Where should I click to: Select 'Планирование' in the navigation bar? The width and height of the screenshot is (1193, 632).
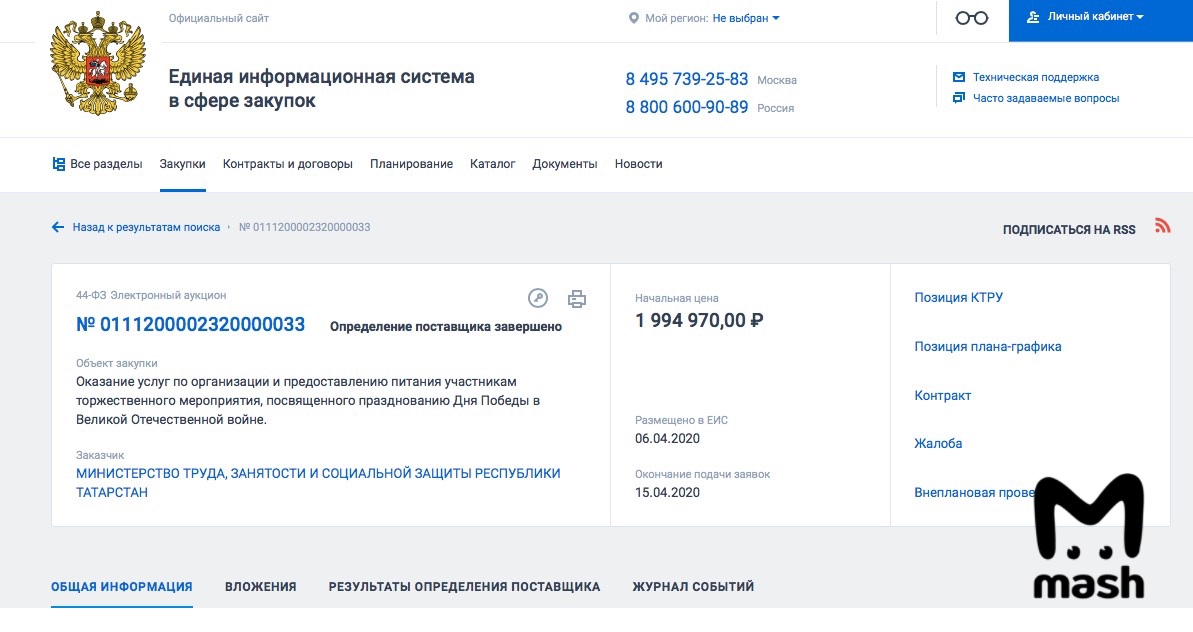coord(411,164)
